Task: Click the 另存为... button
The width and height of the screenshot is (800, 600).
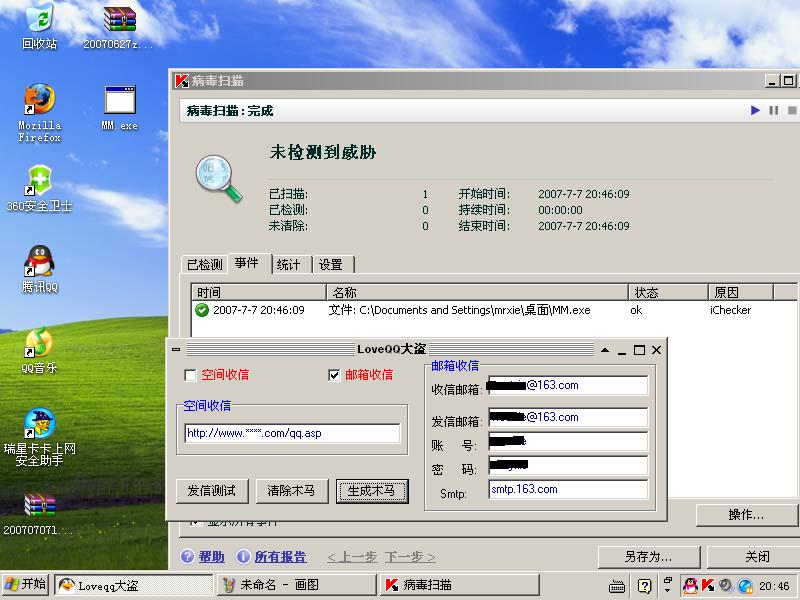Action: pyautogui.click(x=649, y=557)
